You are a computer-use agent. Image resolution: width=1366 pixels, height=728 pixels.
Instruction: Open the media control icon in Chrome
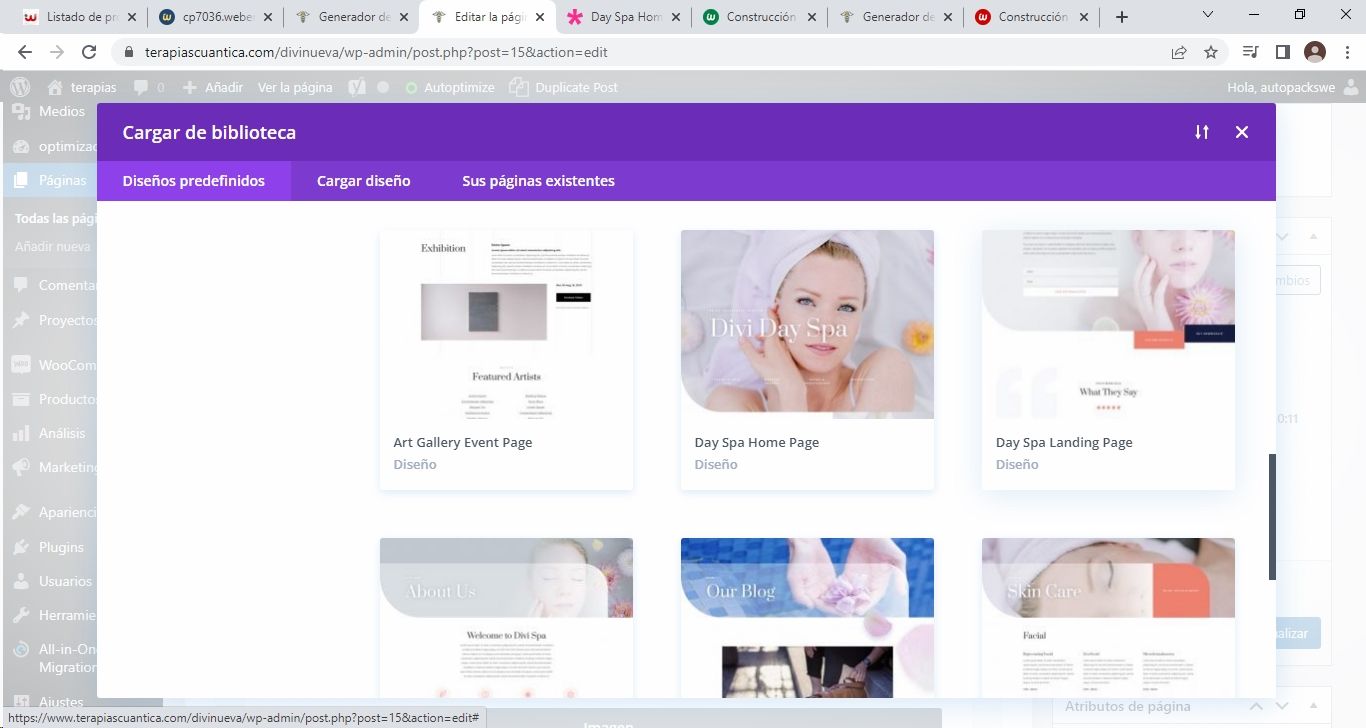pos(1250,52)
